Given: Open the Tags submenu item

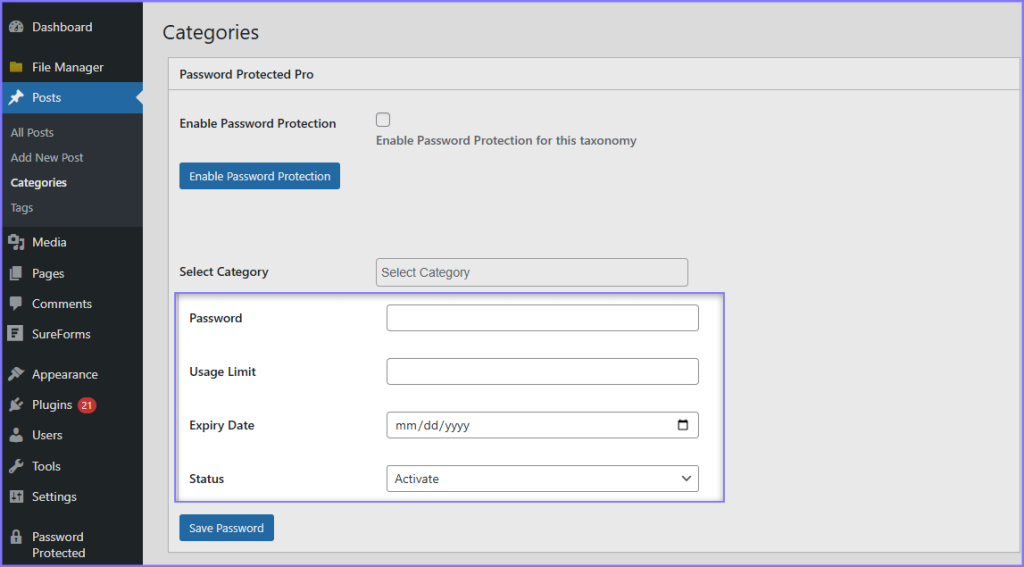Looking at the screenshot, I should click(22, 208).
